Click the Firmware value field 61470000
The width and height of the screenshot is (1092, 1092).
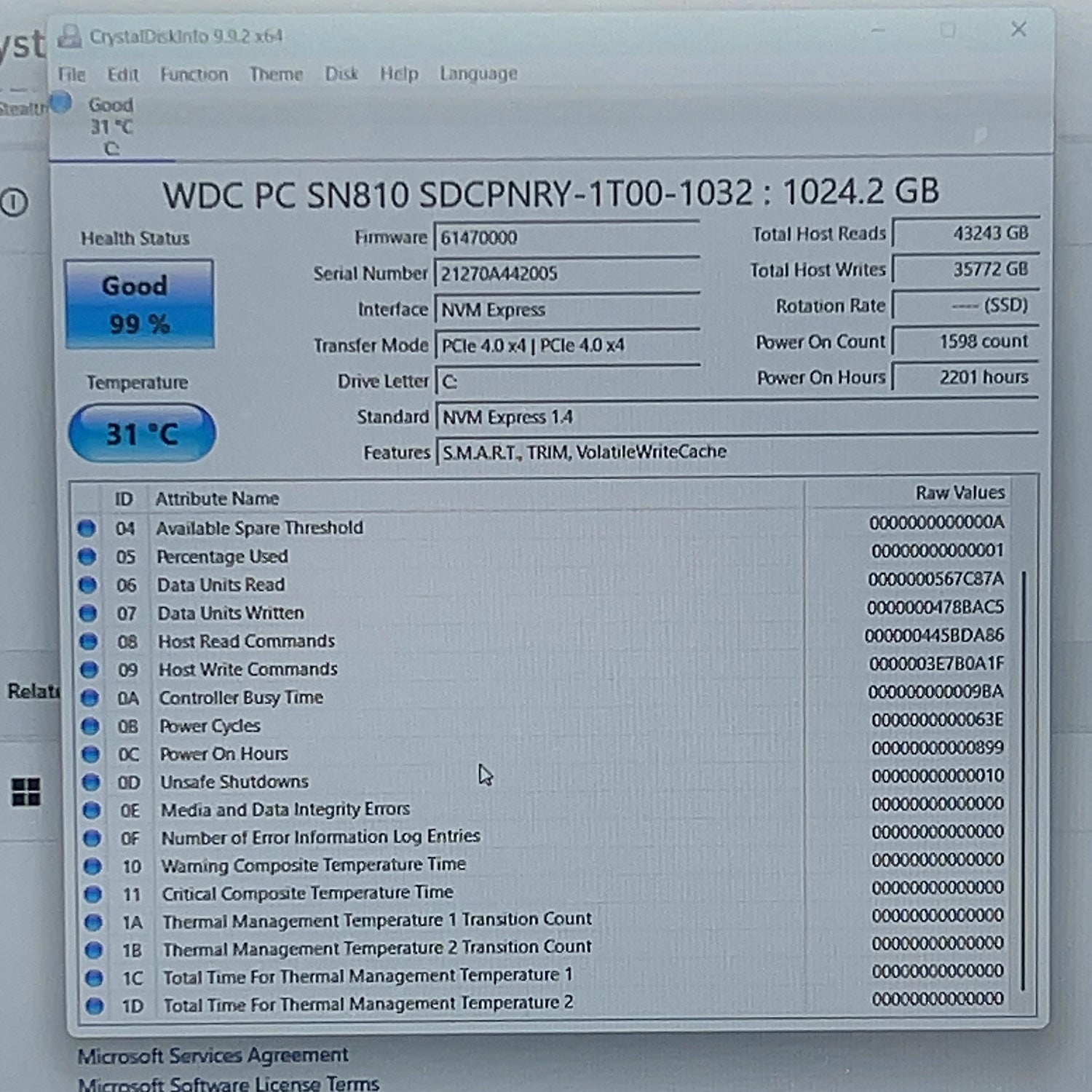(x=566, y=237)
